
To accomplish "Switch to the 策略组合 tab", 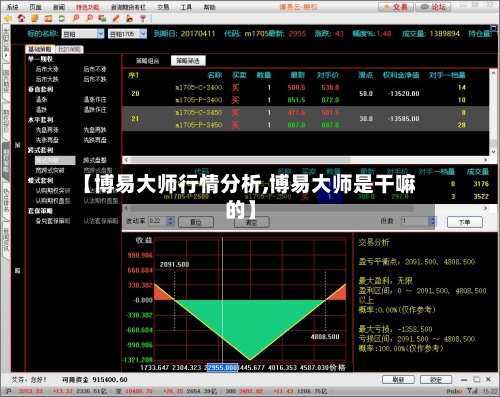I will (147, 61).
